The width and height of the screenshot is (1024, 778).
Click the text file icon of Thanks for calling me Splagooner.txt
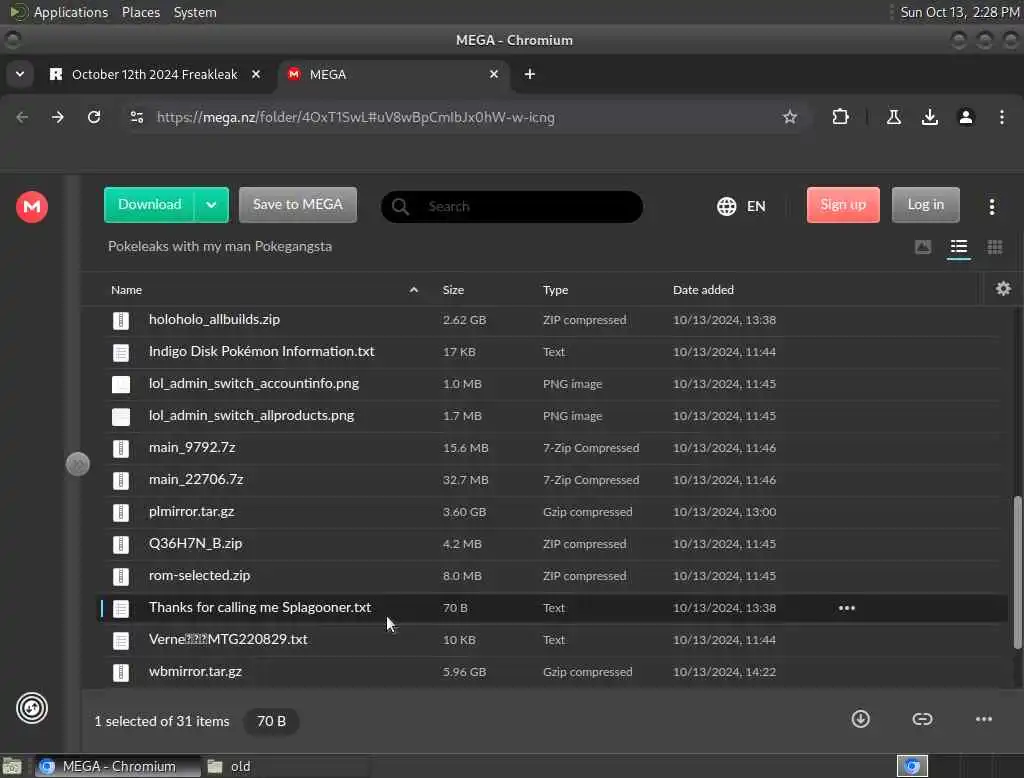coord(121,608)
